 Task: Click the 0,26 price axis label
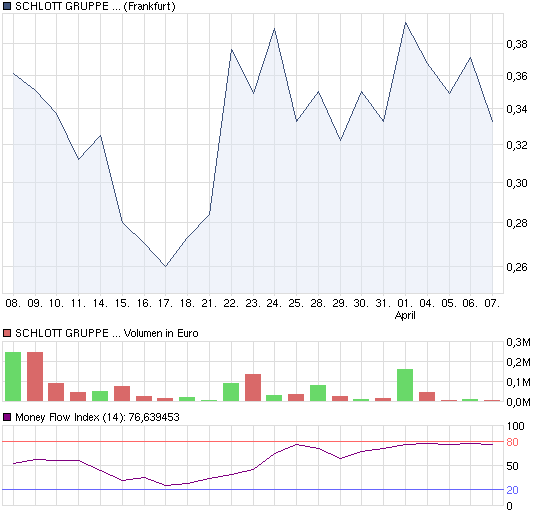point(517,267)
